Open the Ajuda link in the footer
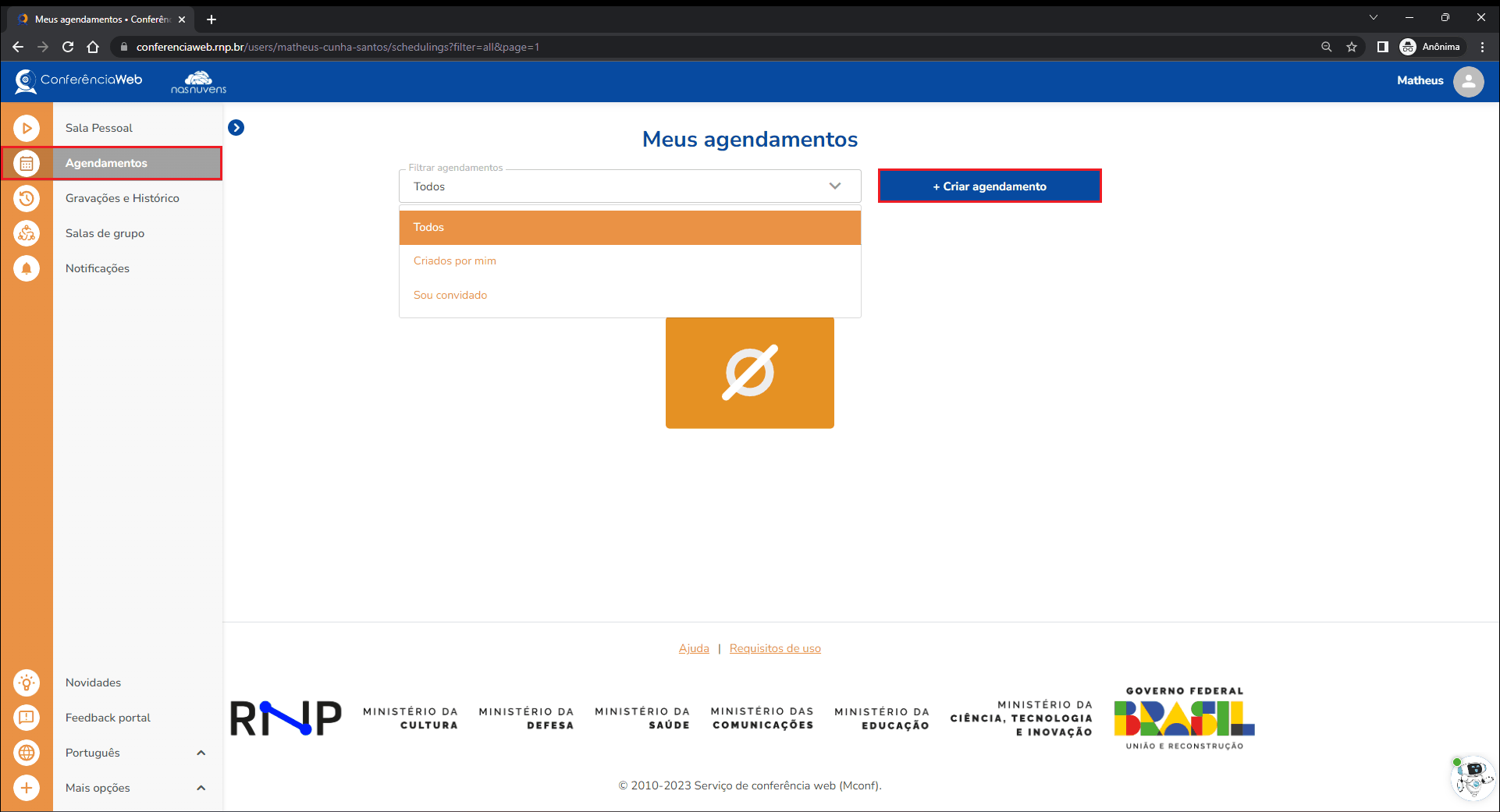The height and width of the screenshot is (812, 1500). [694, 648]
